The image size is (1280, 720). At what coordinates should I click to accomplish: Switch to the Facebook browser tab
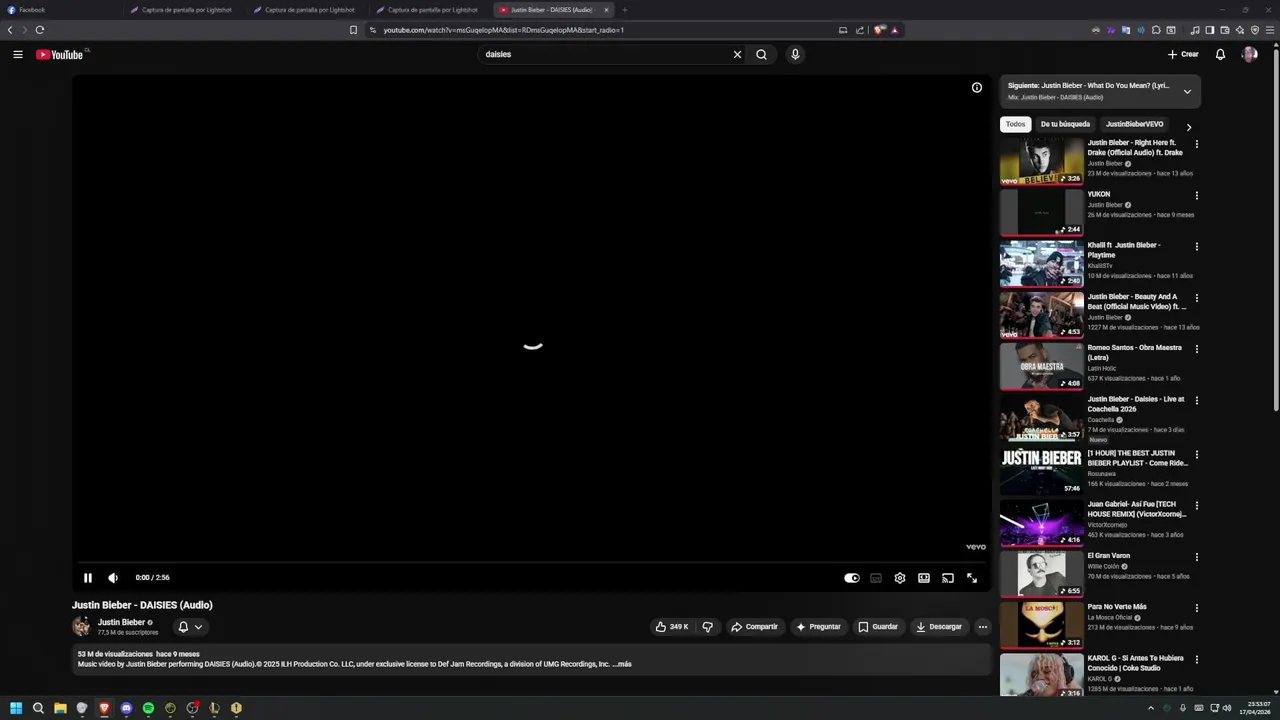coord(60,10)
